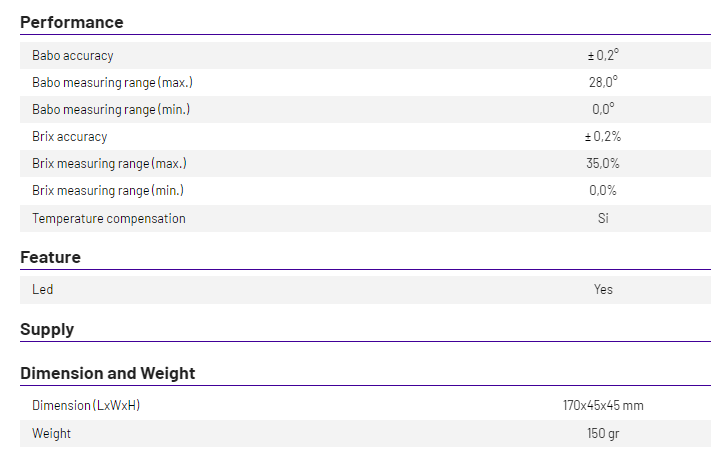Select the 170x45x45 mm dimension value
This screenshot has height=458, width=711.
tap(603, 406)
